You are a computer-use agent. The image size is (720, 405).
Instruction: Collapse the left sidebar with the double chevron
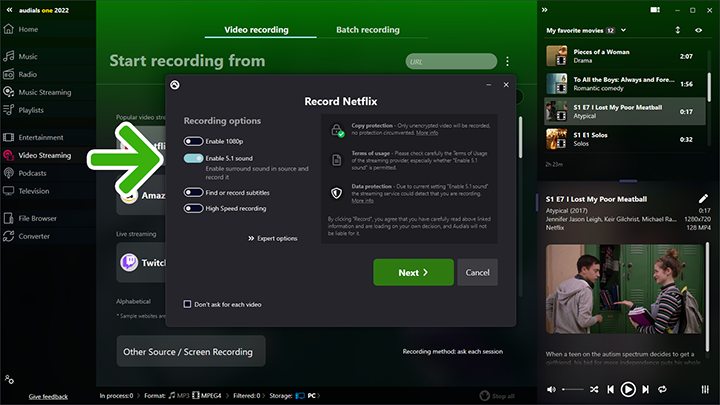tap(9, 10)
